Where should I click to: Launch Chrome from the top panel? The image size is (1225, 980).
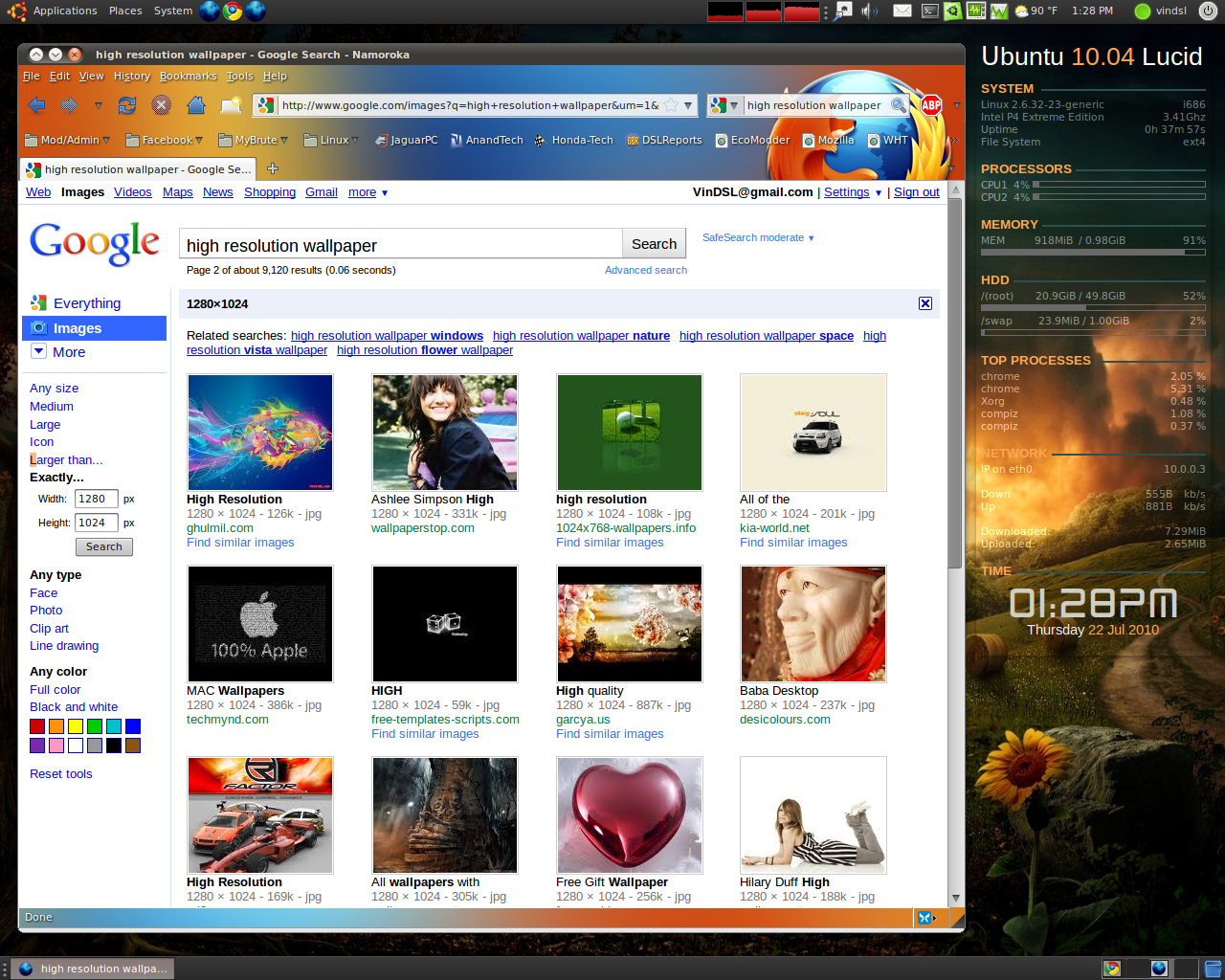233,11
